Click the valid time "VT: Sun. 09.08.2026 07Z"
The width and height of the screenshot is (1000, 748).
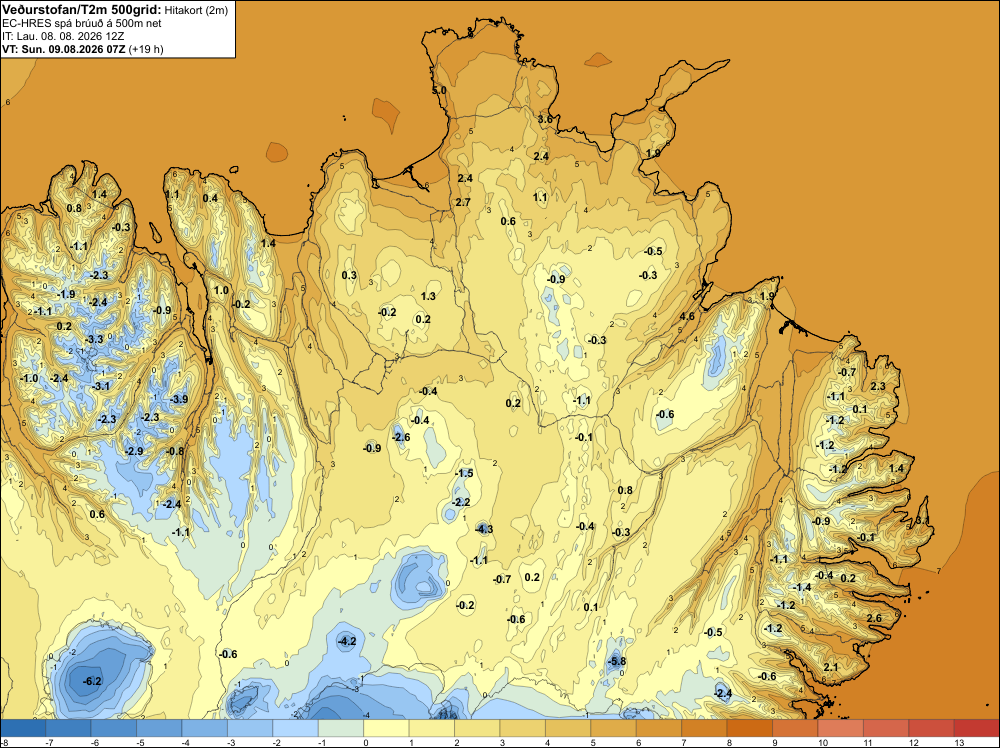(64, 49)
